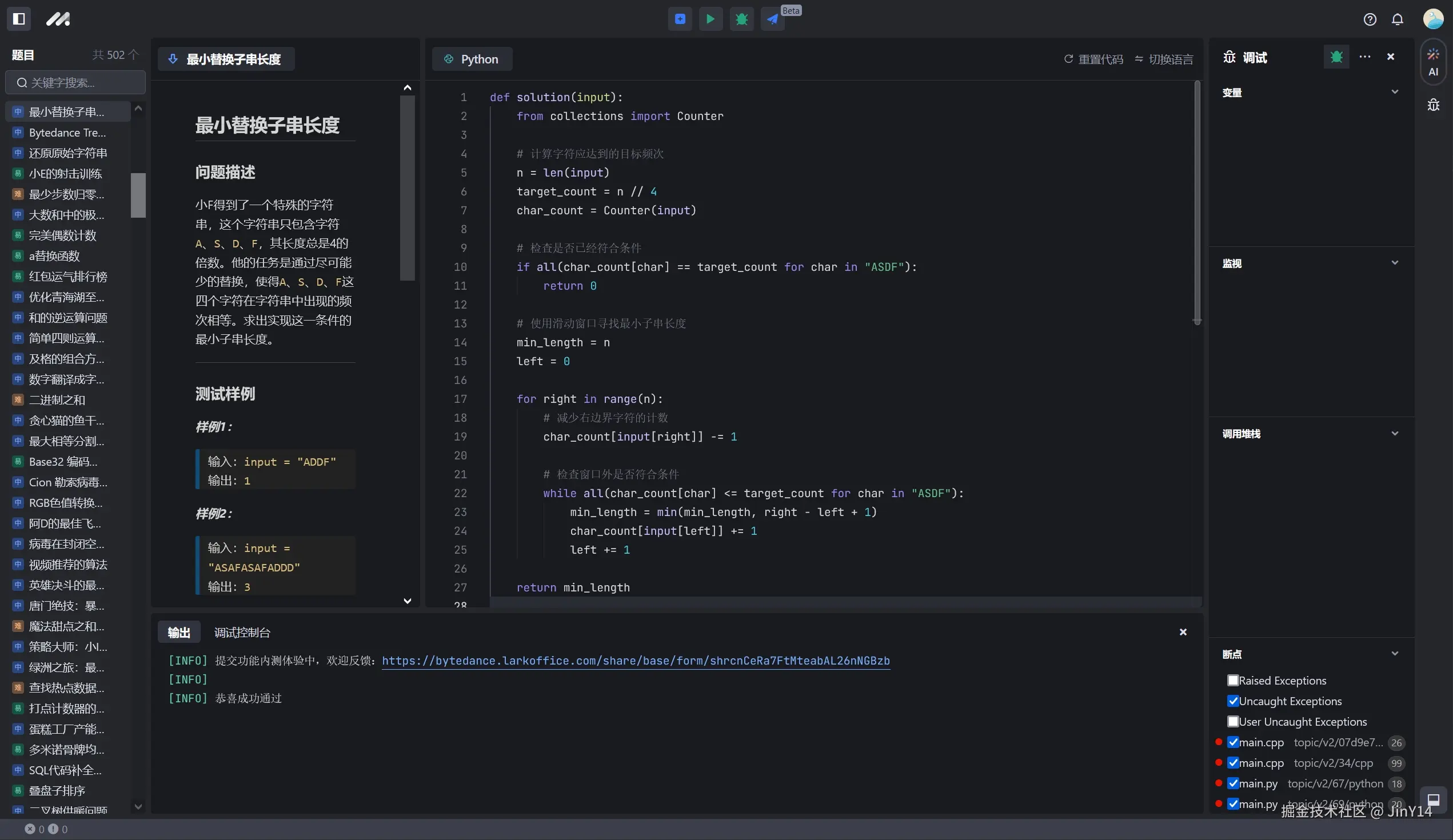Click the blue add icon in top toolbar
Screen dimensions: 1453x840
[x=680, y=19]
